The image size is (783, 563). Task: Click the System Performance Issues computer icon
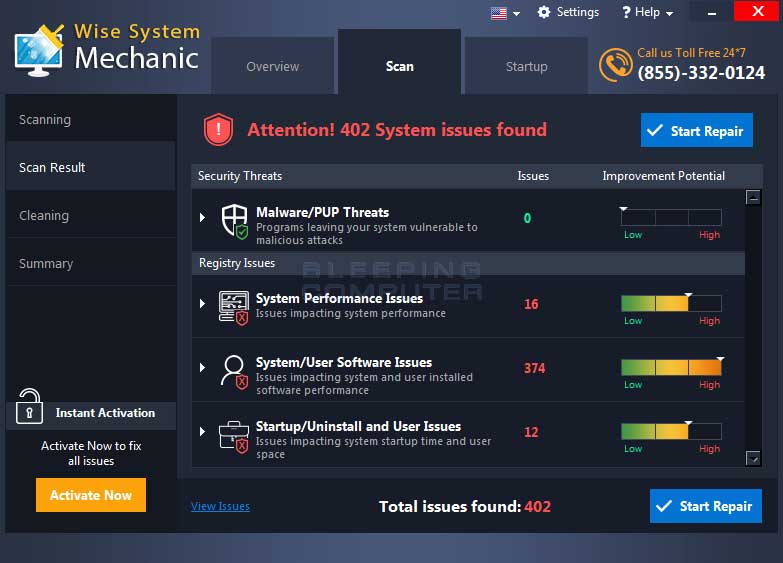point(234,308)
